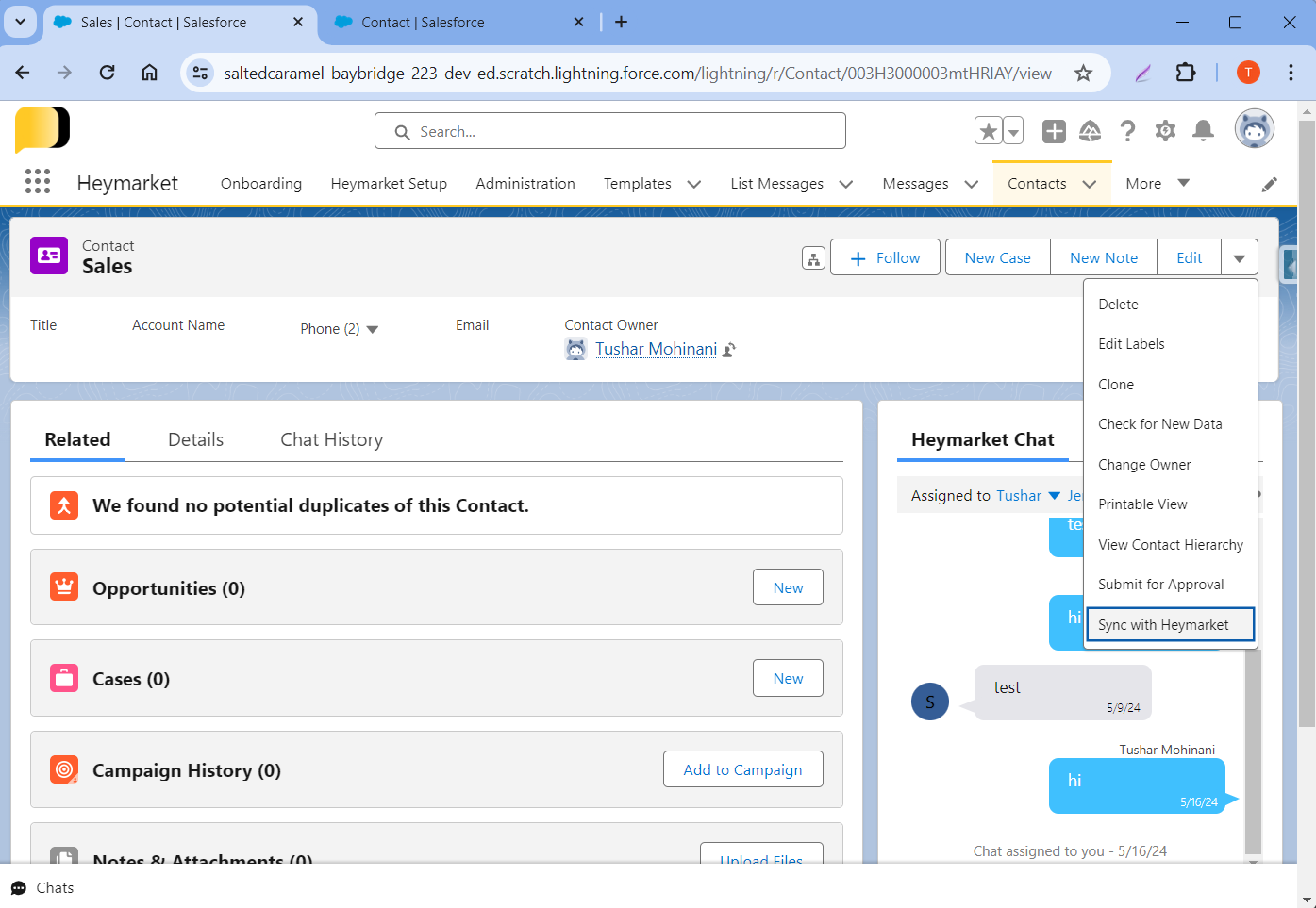This screenshot has height=908, width=1316.
Task: Click the Edit button
Action: coord(1189,257)
